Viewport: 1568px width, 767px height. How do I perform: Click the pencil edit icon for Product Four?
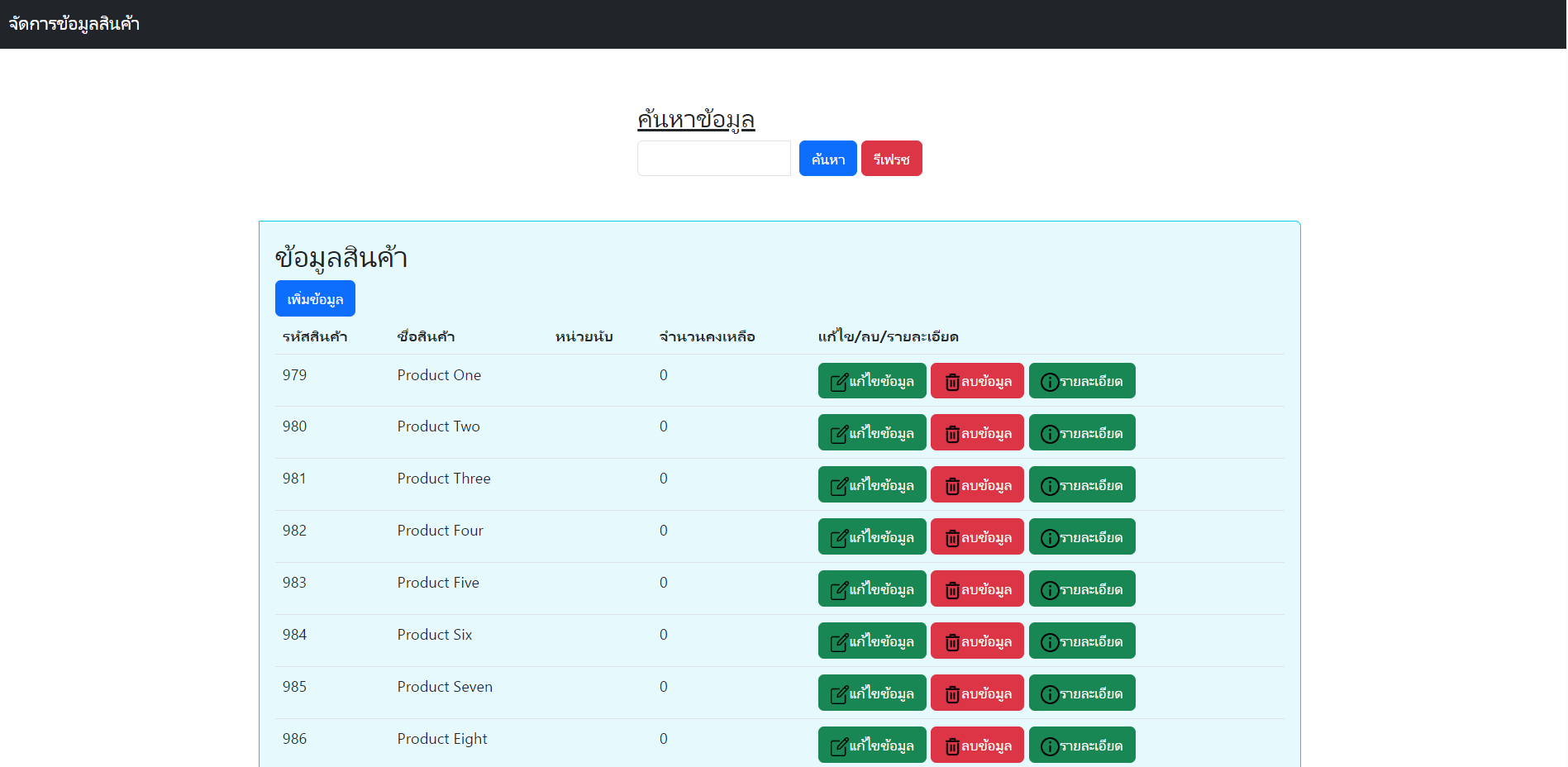(x=839, y=538)
